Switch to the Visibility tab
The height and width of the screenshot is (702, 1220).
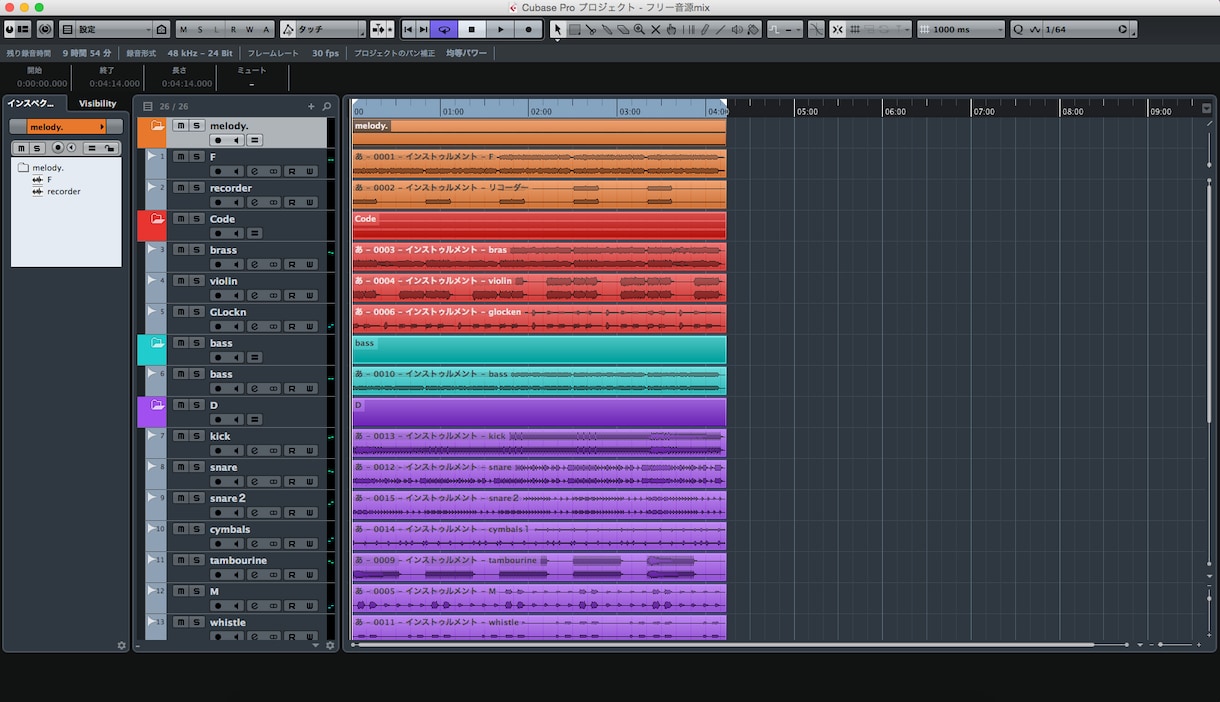click(98, 104)
